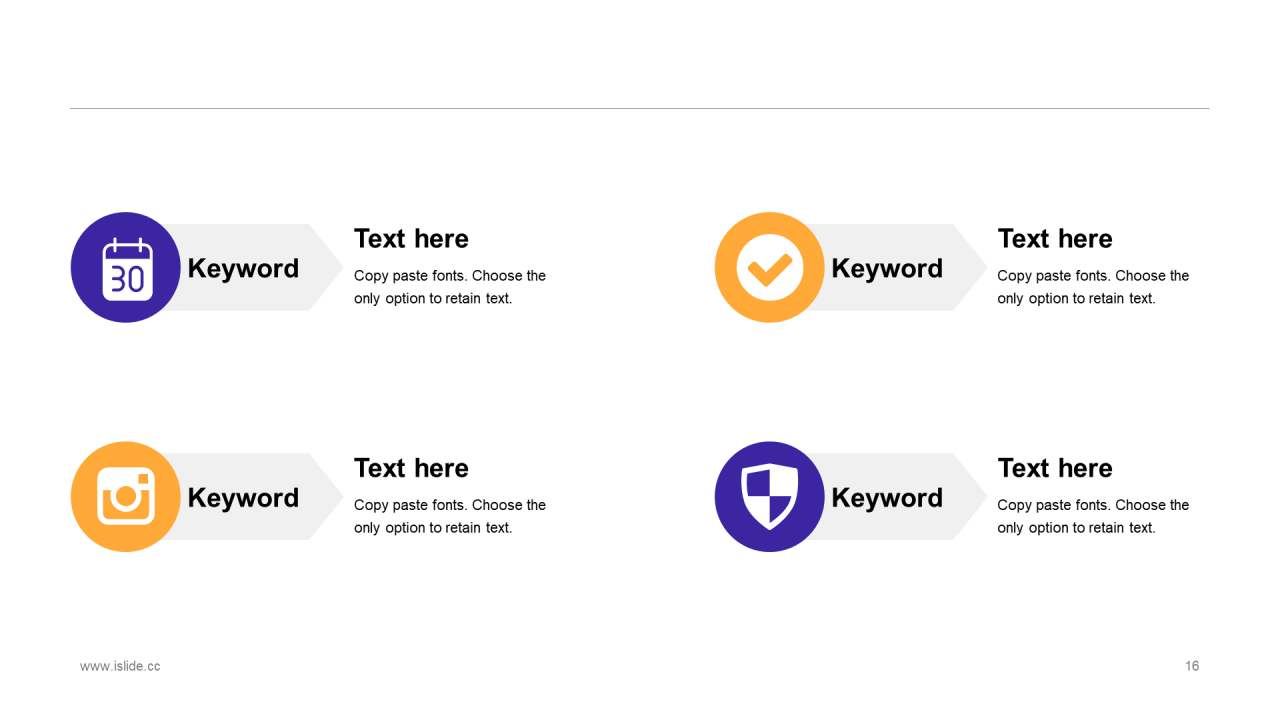Image resolution: width=1280 pixels, height=720 pixels.
Task: Click the body text under the calendar row's heading
Action: tap(450, 287)
